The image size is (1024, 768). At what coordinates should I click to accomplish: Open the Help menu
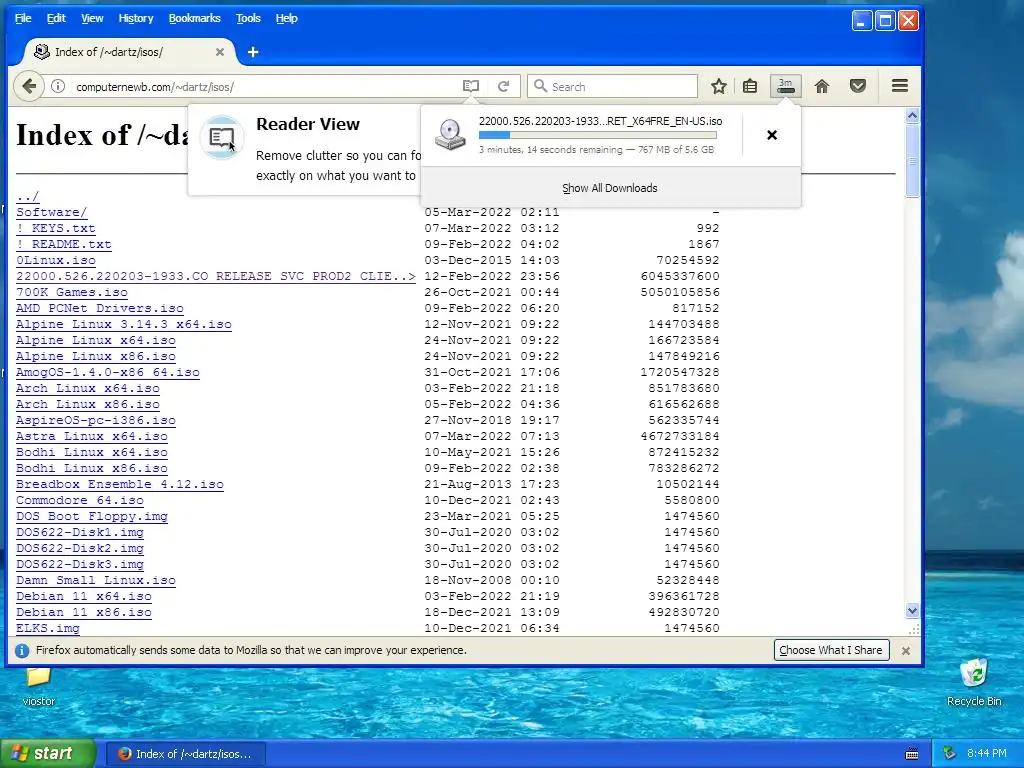click(x=287, y=18)
